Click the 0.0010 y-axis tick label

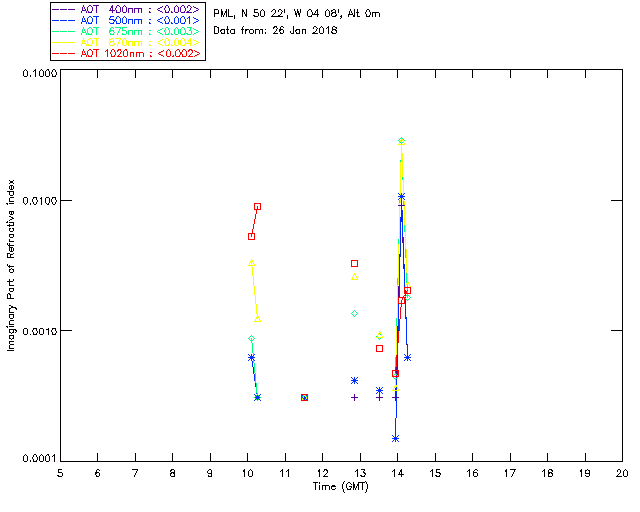[x=40, y=331]
